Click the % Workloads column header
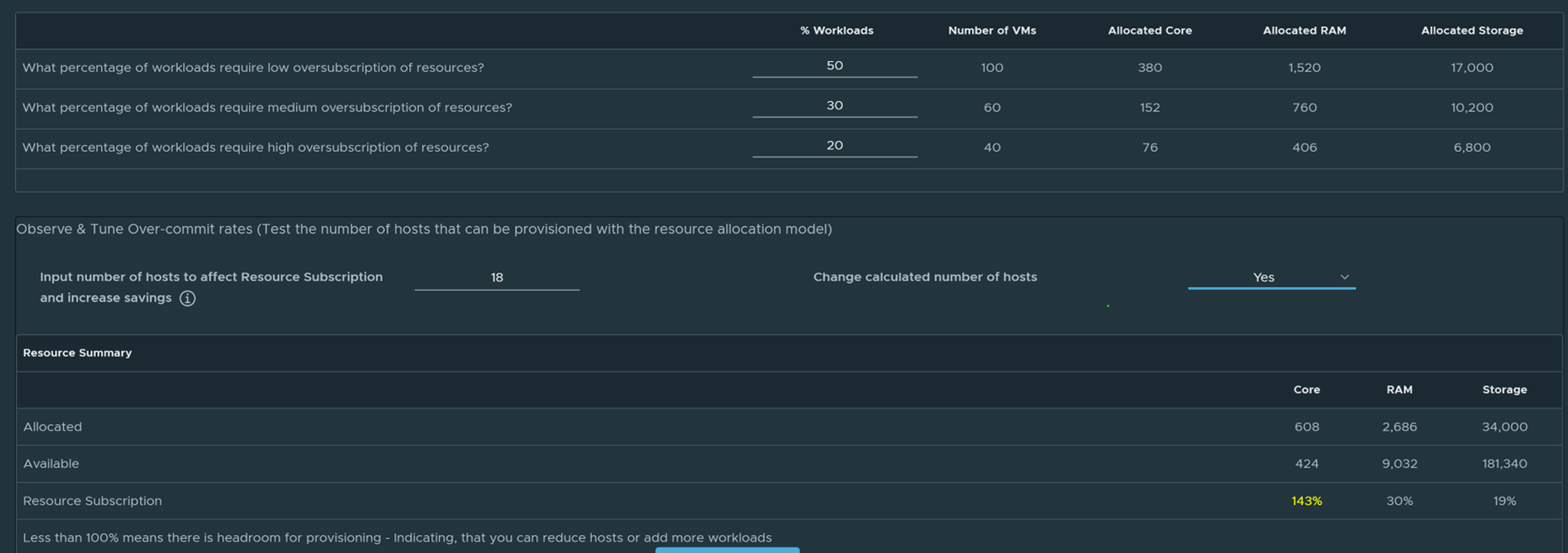 tap(836, 31)
